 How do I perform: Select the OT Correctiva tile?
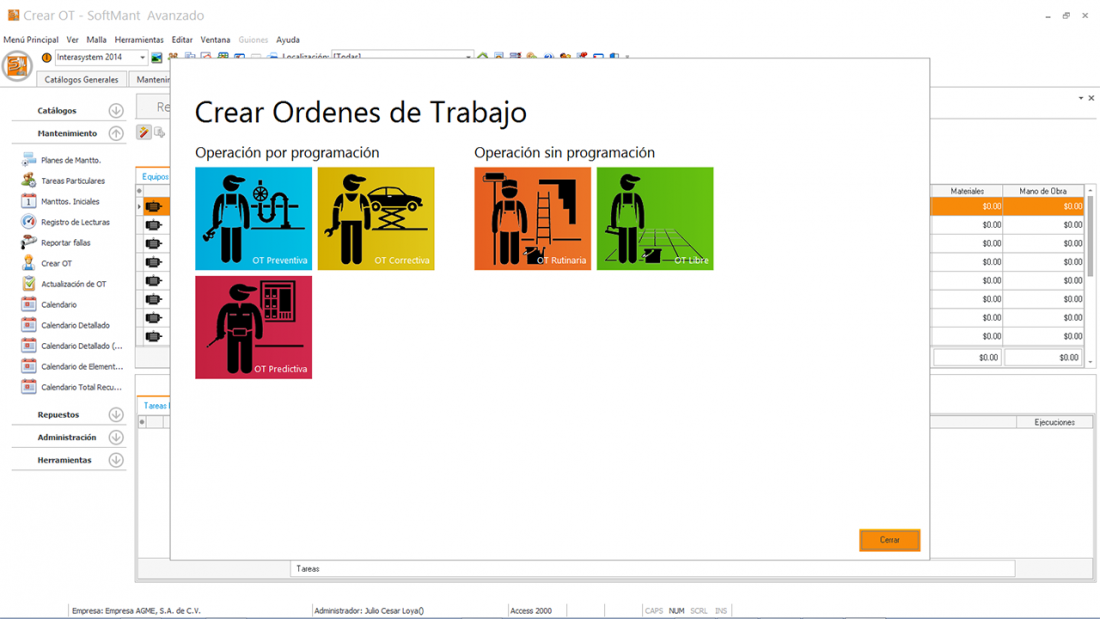click(x=376, y=218)
